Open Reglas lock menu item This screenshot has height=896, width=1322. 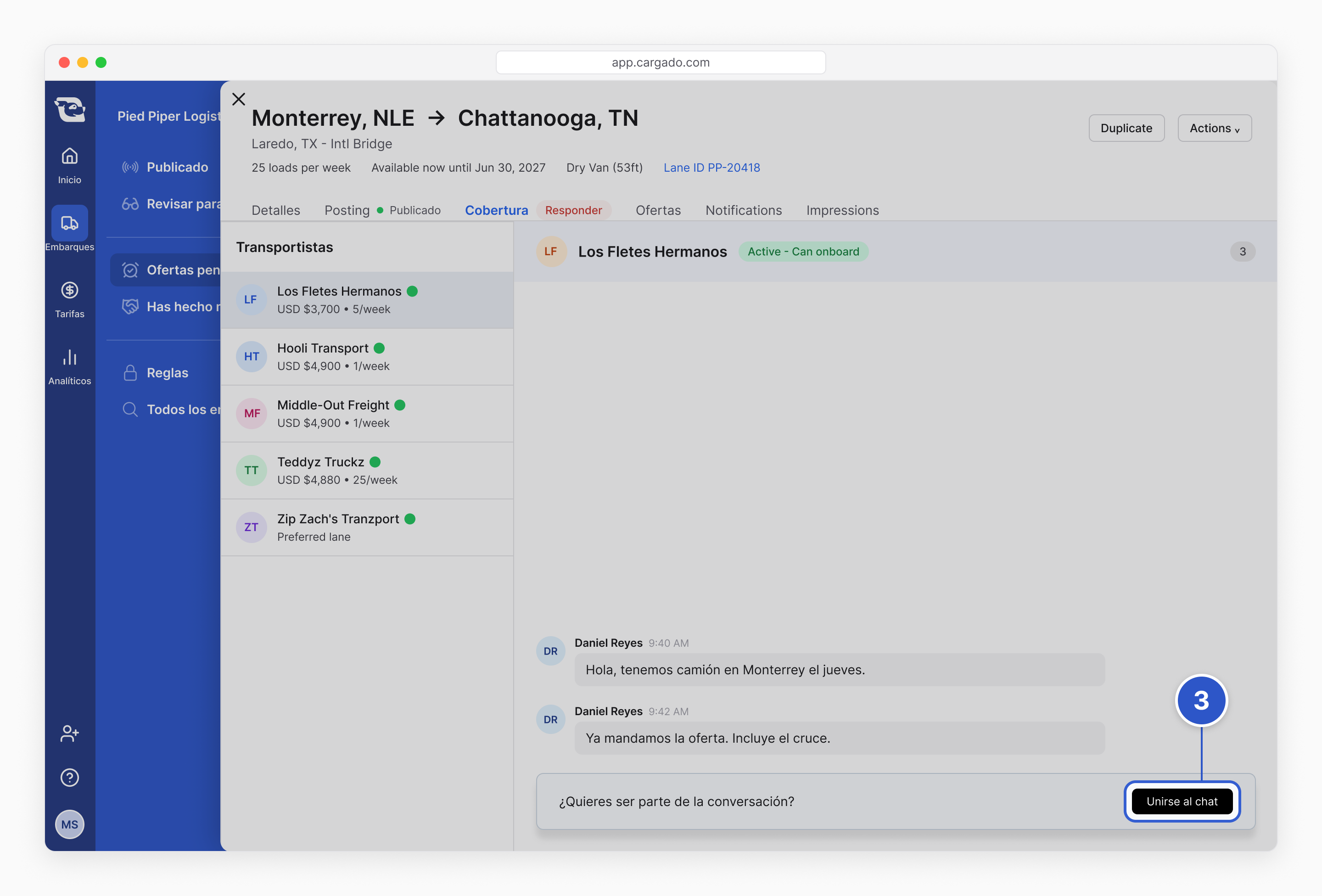[x=155, y=373]
